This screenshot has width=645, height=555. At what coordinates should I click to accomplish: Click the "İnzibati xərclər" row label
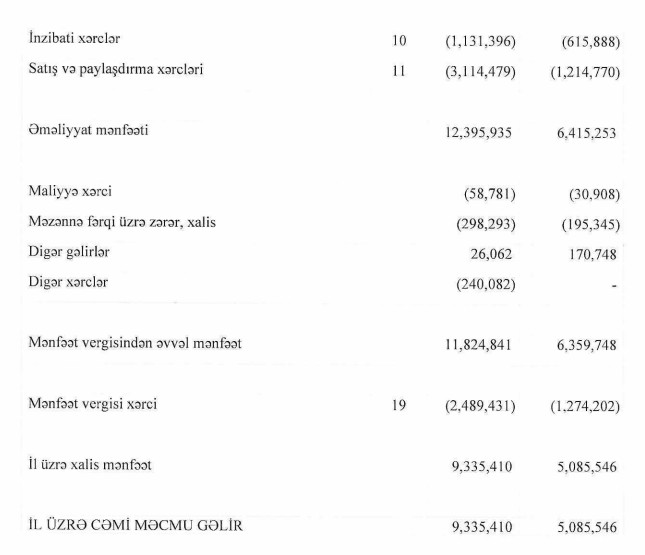[x=82, y=39]
